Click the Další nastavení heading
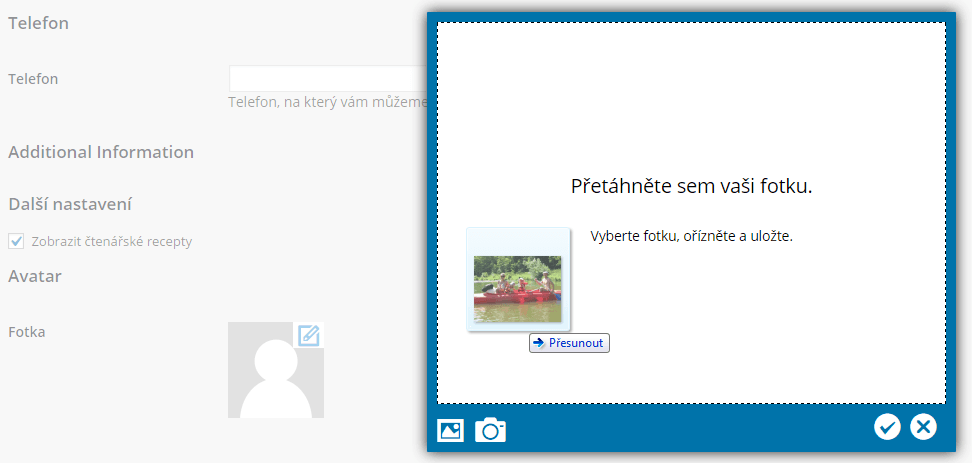This screenshot has width=972, height=463. coord(69,204)
